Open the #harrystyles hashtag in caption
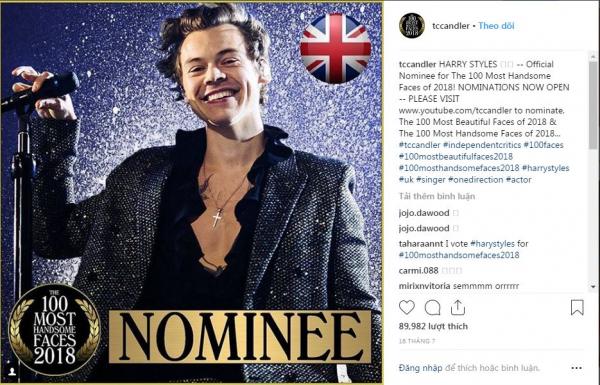 pos(545,168)
